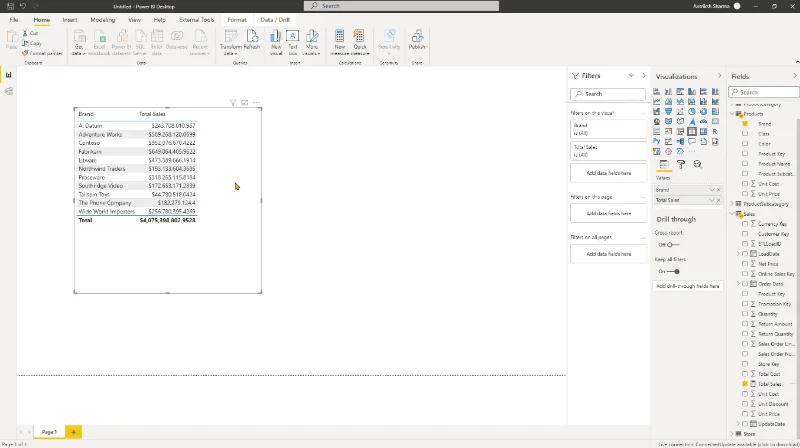Switch to the Insert ribbon tab
800x448 pixels.
[70, 20]
